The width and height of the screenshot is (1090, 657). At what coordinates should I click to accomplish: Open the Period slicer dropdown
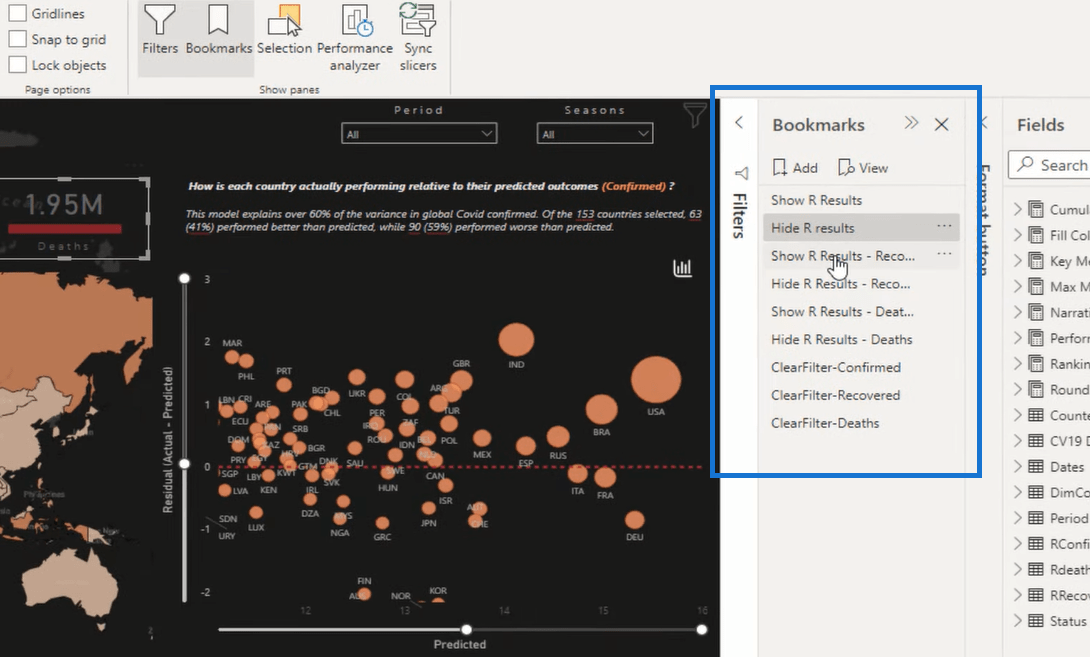tap(419, 133)
